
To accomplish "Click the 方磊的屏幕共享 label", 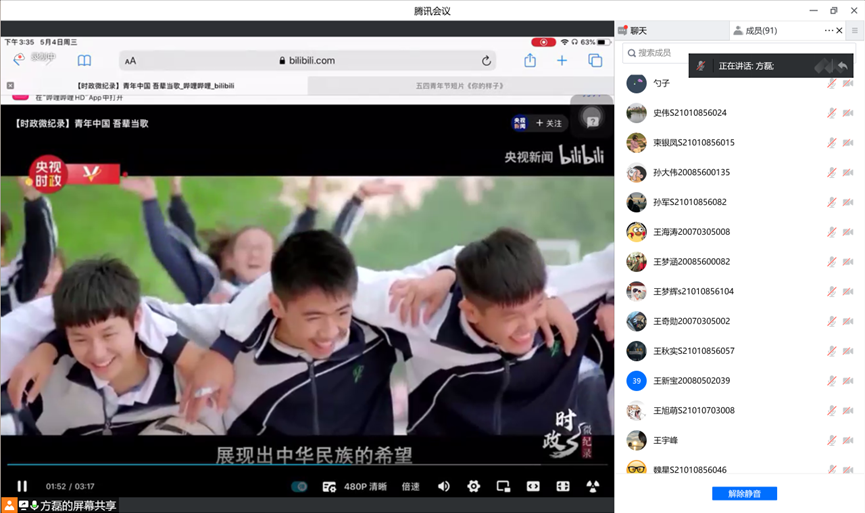I will (78, 505).
